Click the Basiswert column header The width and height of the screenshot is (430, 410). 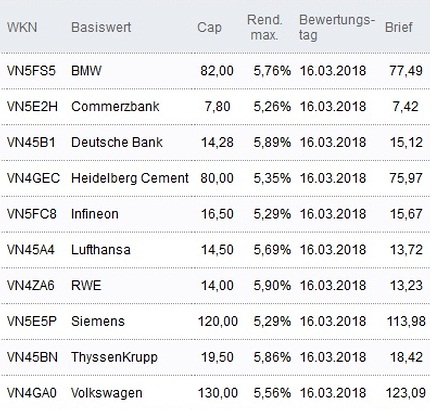(101, 27)
